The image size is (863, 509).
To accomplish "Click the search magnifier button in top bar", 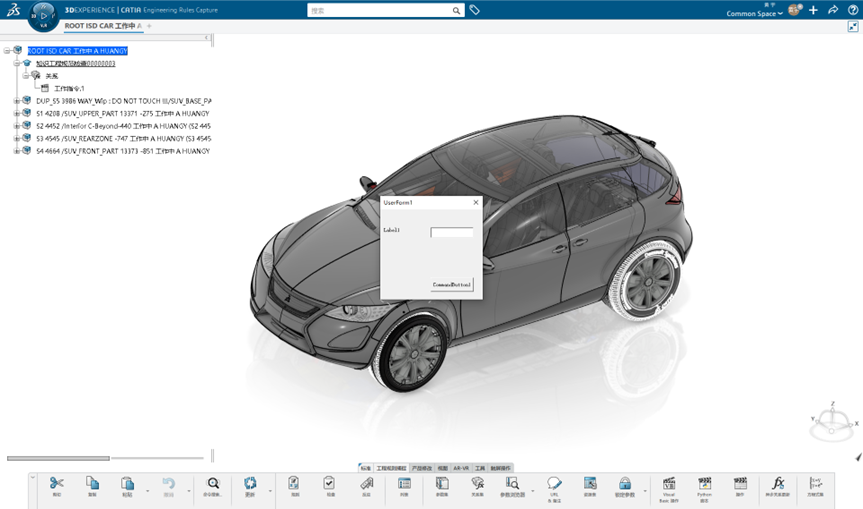I will click(x=456, y=10).
